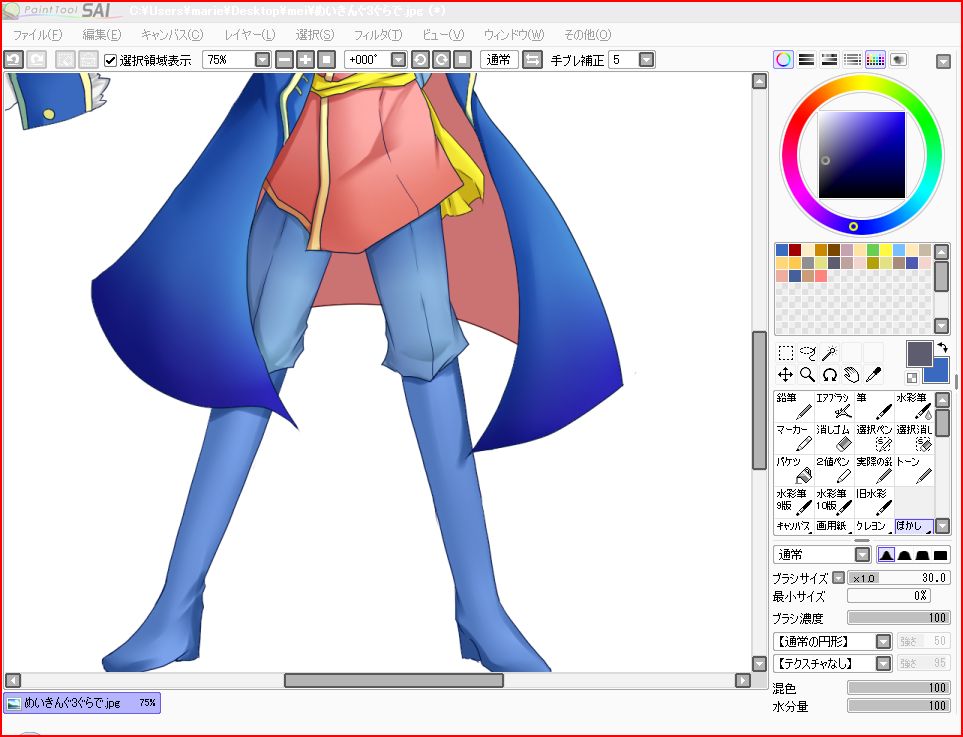
Task: Open the color panel options arrow
Action: (x=943, y=61)
